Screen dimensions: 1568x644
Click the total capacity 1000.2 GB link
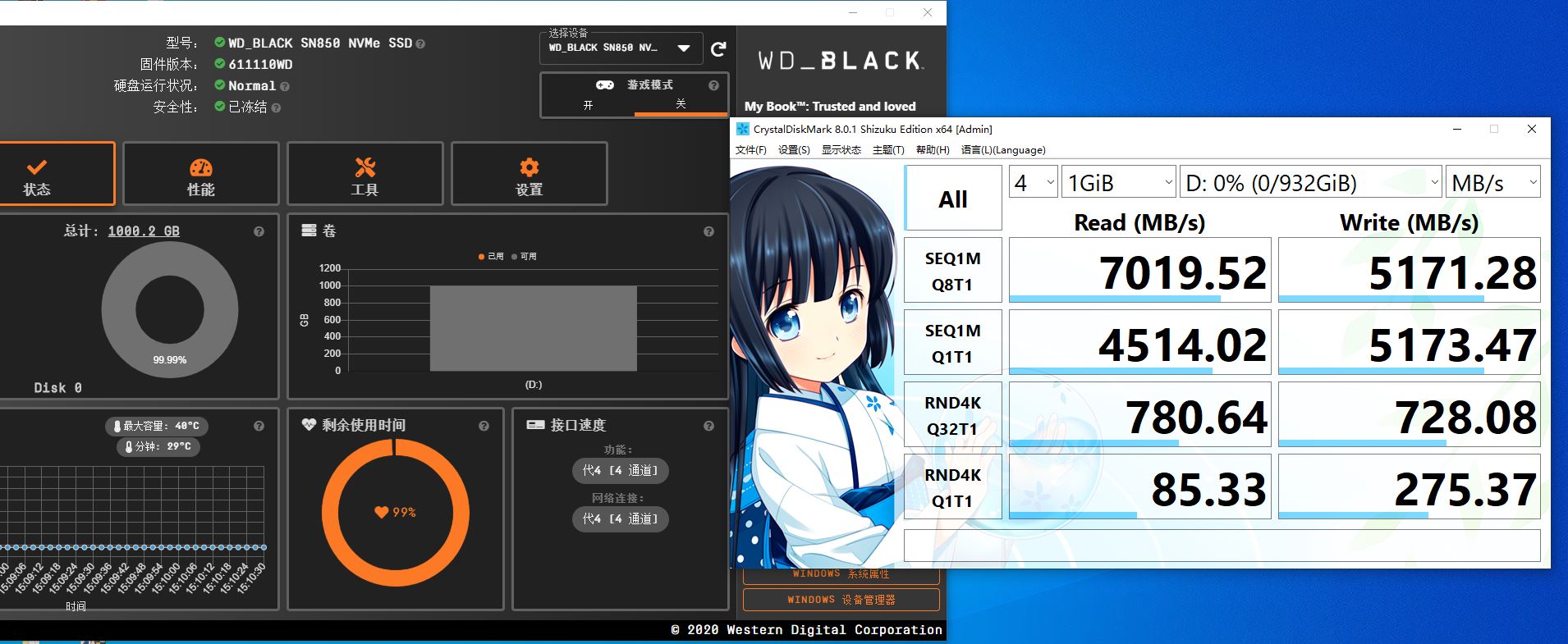click(x=144, y=231)
